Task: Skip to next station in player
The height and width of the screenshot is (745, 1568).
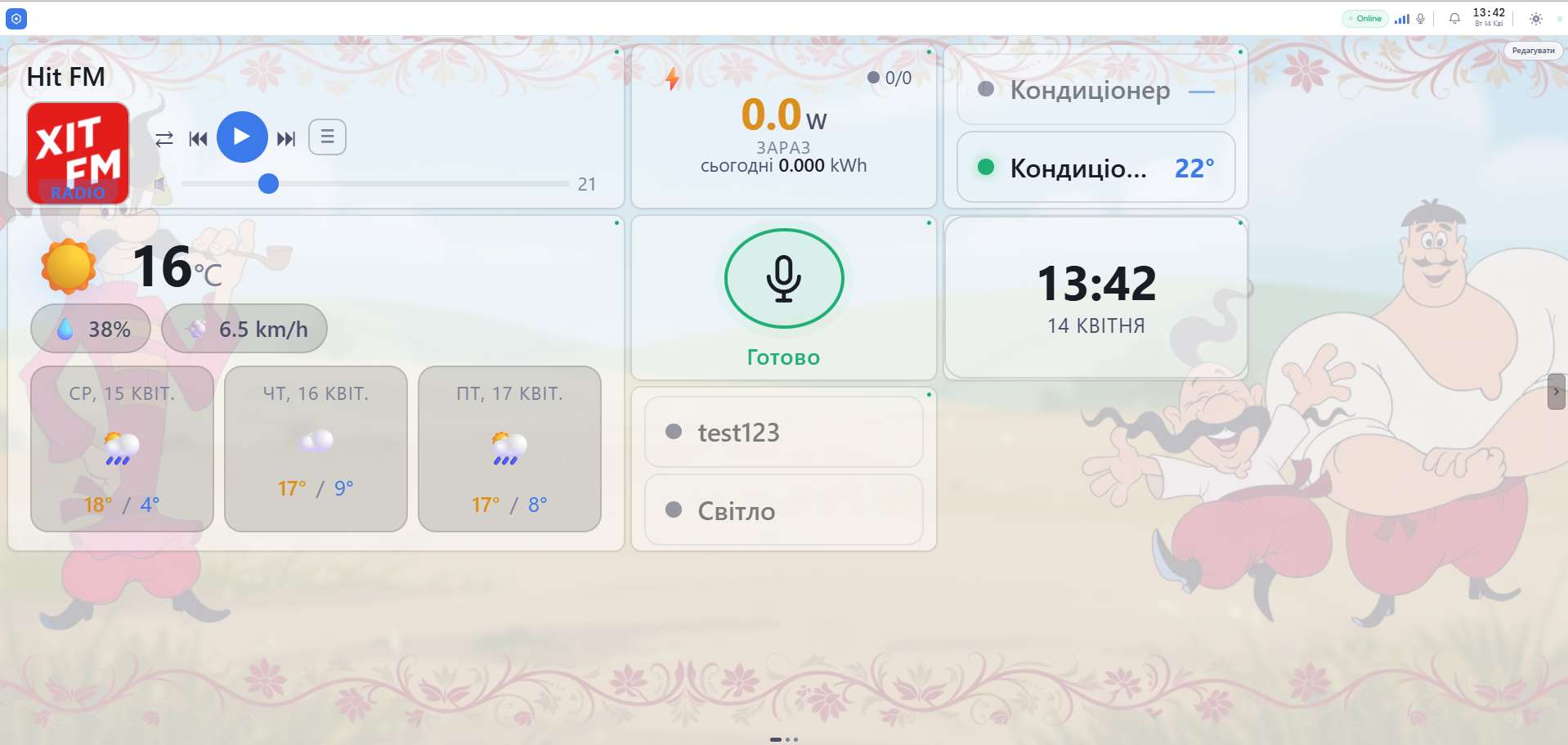Action: tap(286, 138)
